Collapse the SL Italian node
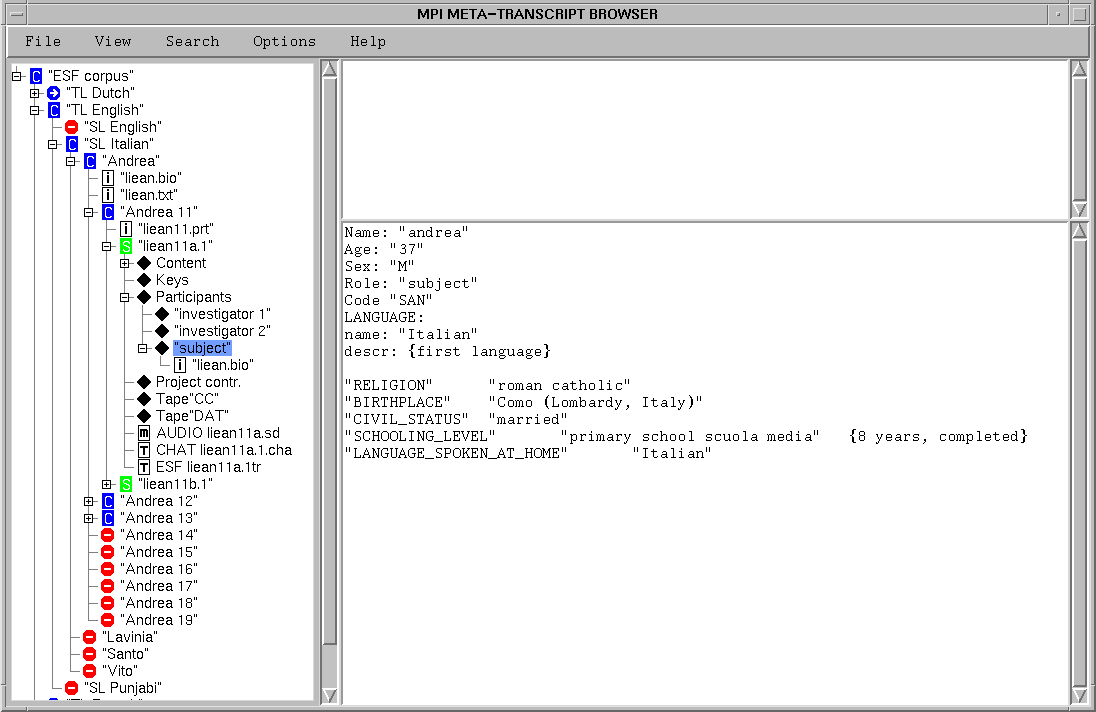The width and height of the screenshot is (1096, 712). (x=53, y=144)
